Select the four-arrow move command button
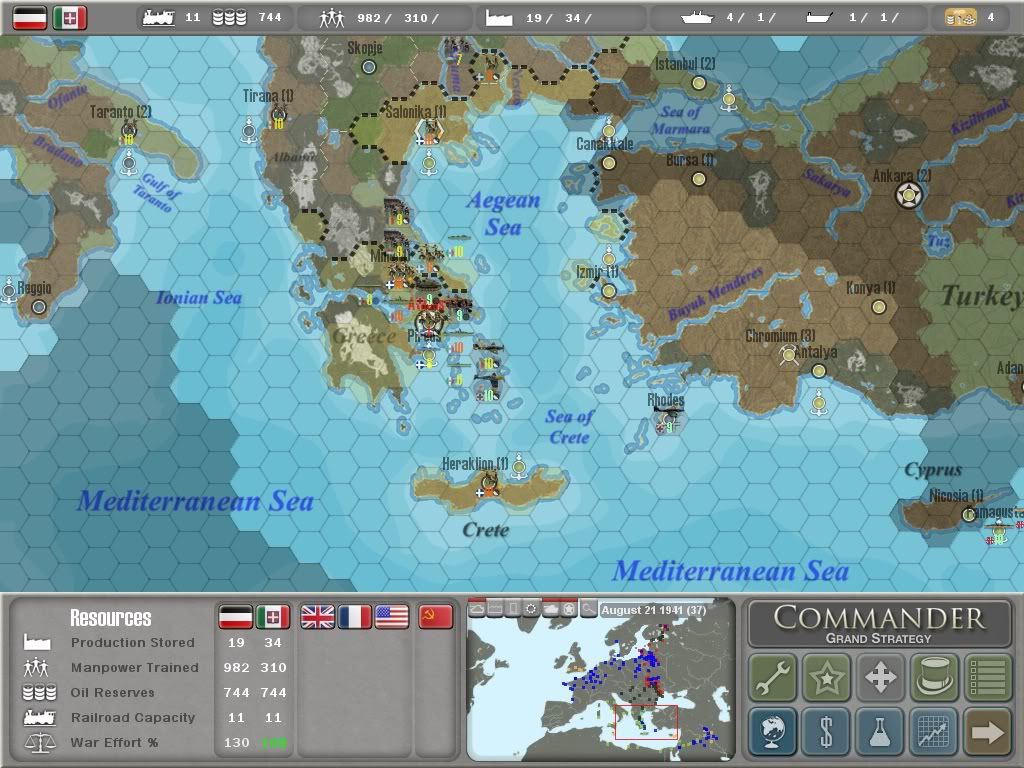This screenshot has width=1024, height=768. 880,677
